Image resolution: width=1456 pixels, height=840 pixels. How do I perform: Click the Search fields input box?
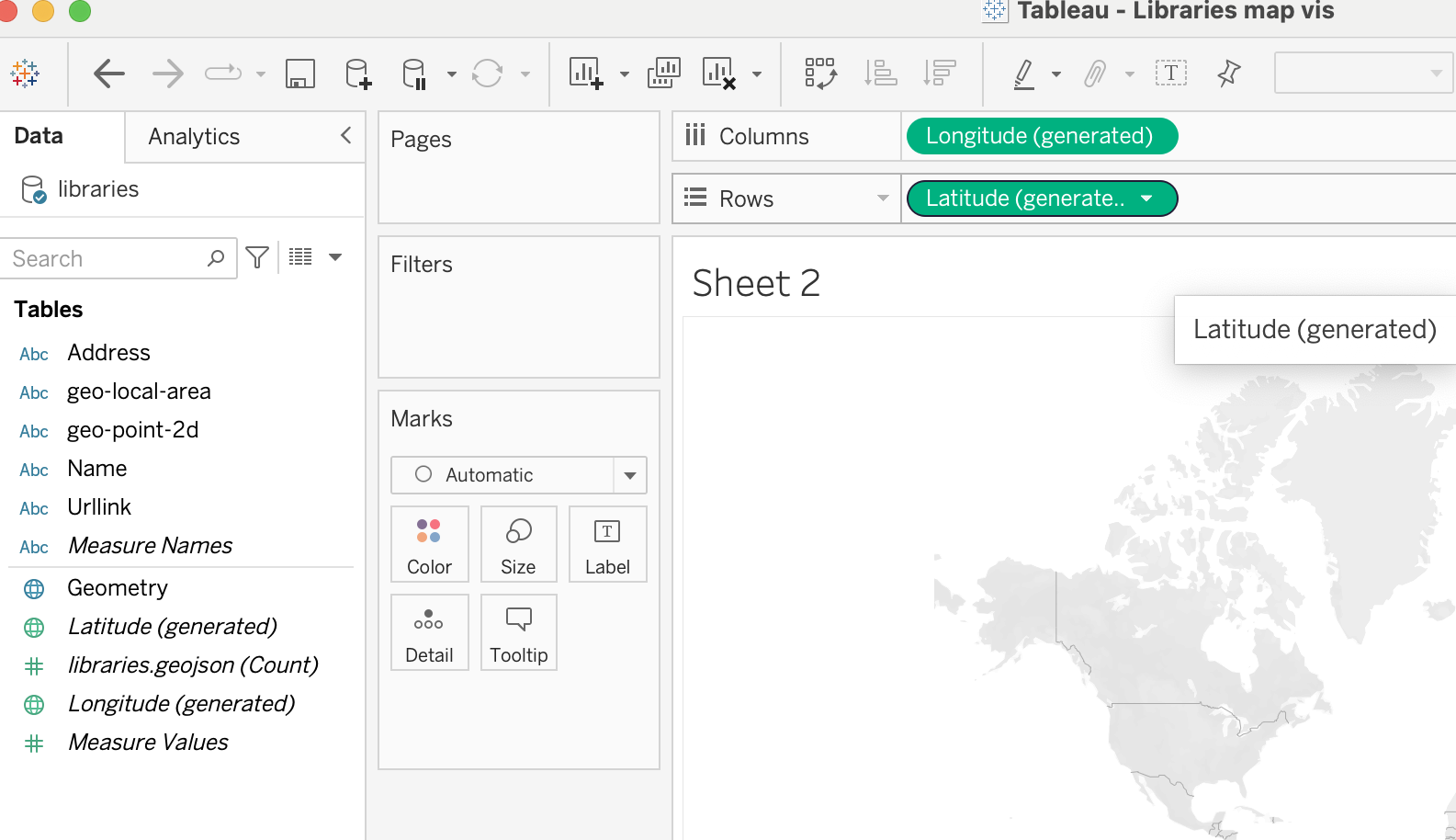(x=106, y=259)
